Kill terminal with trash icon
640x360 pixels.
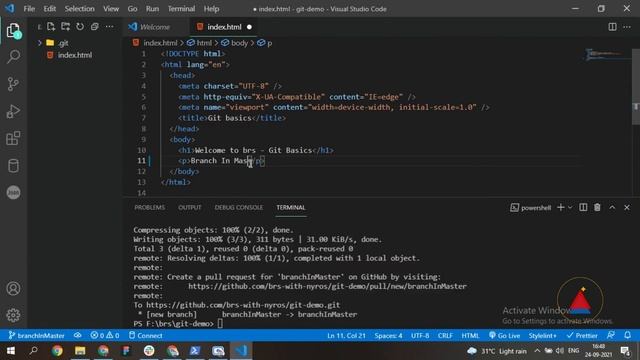tap(597, 207)
